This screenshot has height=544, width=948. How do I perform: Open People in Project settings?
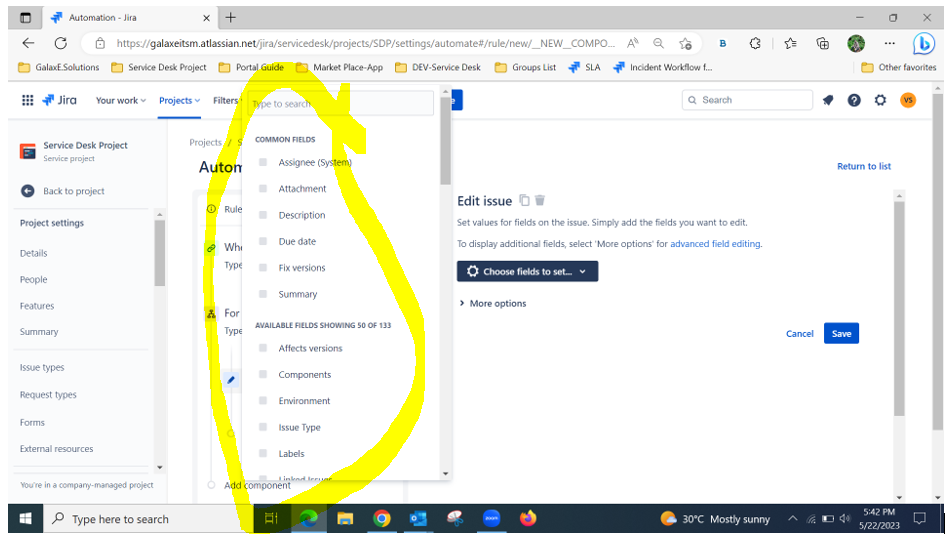(33, 279)
